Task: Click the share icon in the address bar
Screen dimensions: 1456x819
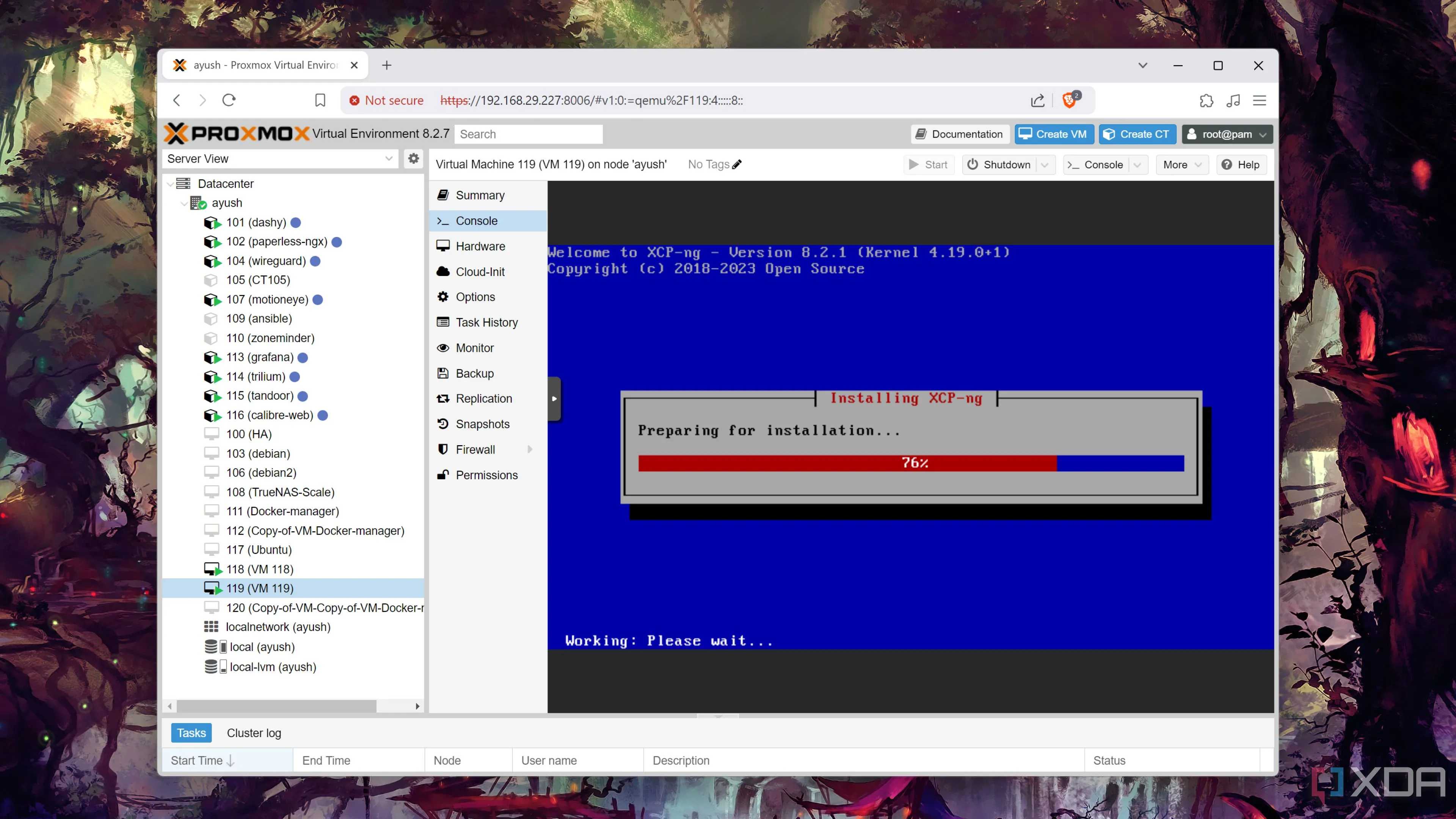Action: pyautogui.click(x=1037, y=100)
